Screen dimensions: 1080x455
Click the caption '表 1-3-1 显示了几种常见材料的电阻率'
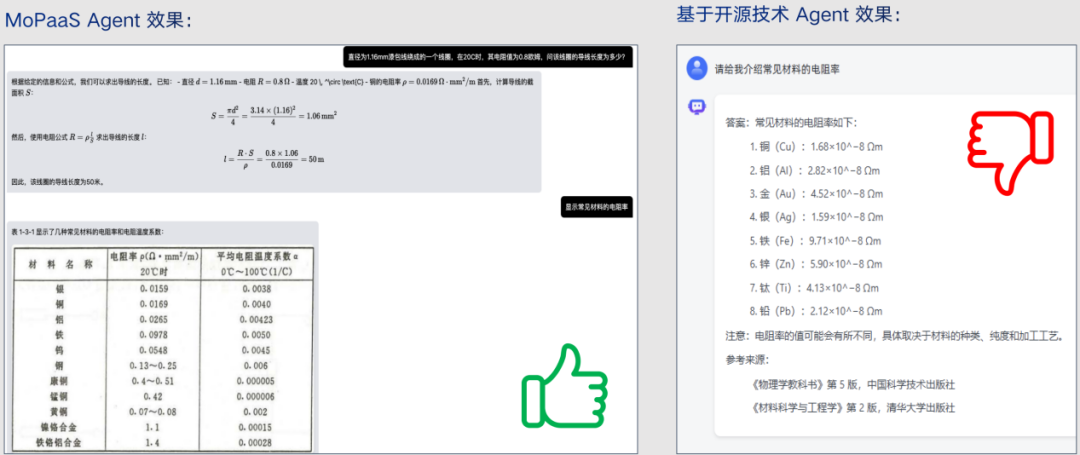[x=87, y=232]
